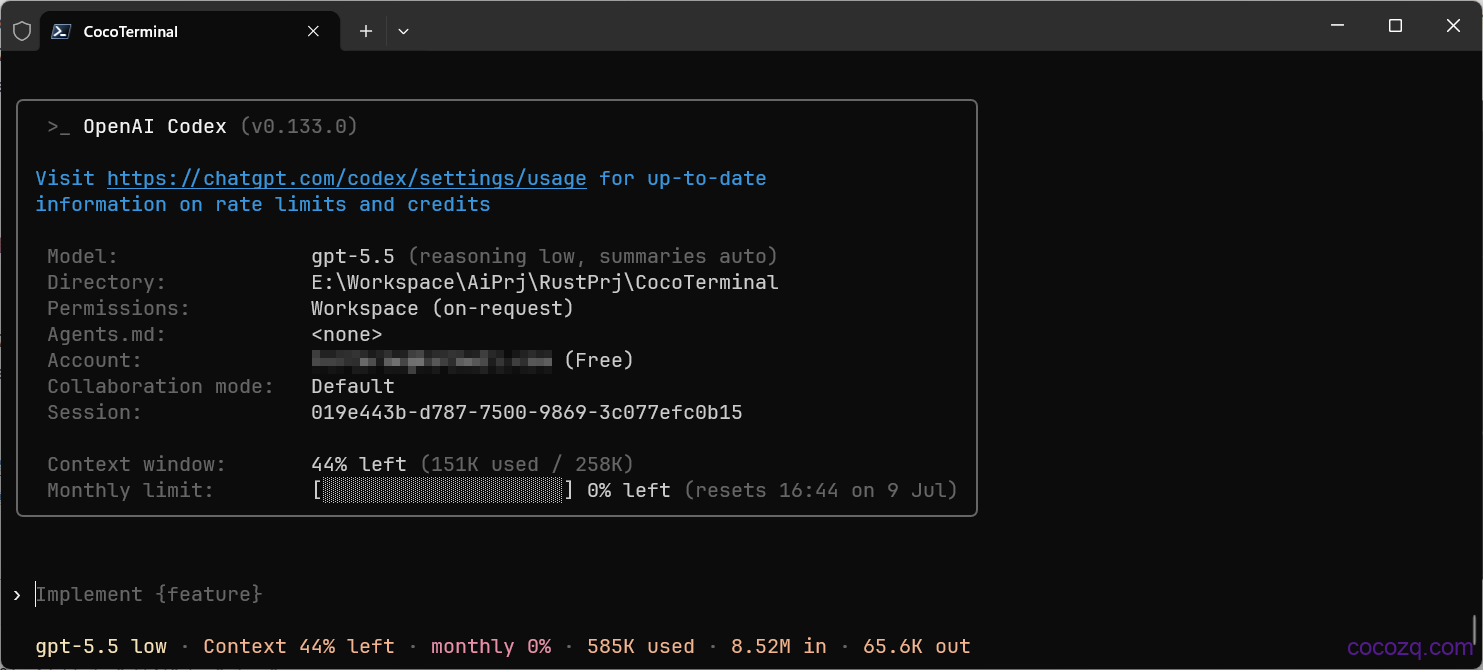This screenshot has height=670, width=1483.
Task: Click the shield icon in title bar
Action: point(22,31)
